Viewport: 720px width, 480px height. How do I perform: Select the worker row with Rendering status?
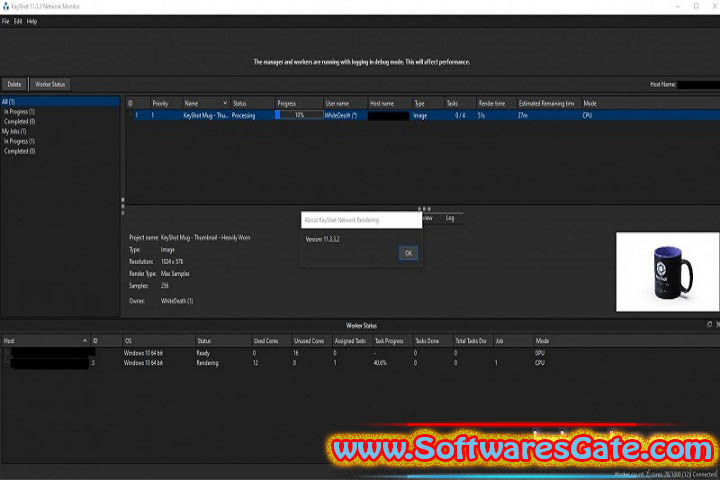pyautogui.click(x=360, y=363)
